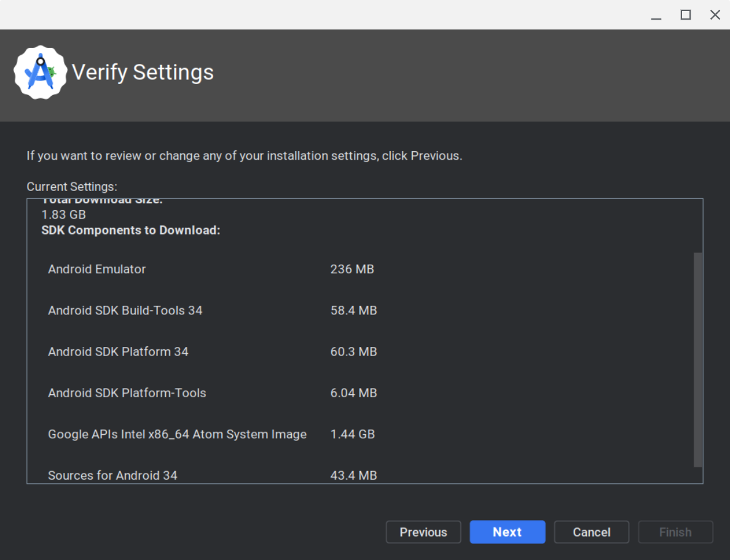730x560 pixels.
Task: Select Google APIs Intel x86_64 Atom System Image
Action: tap(177, 434)
